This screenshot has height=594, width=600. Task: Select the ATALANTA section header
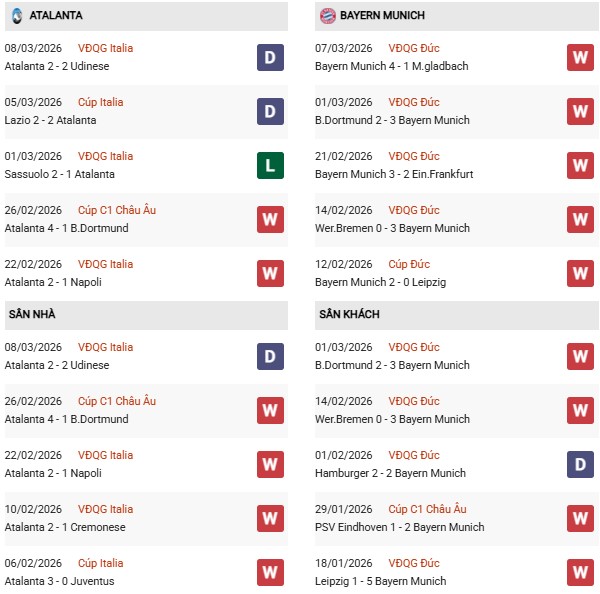click(55, 16)
